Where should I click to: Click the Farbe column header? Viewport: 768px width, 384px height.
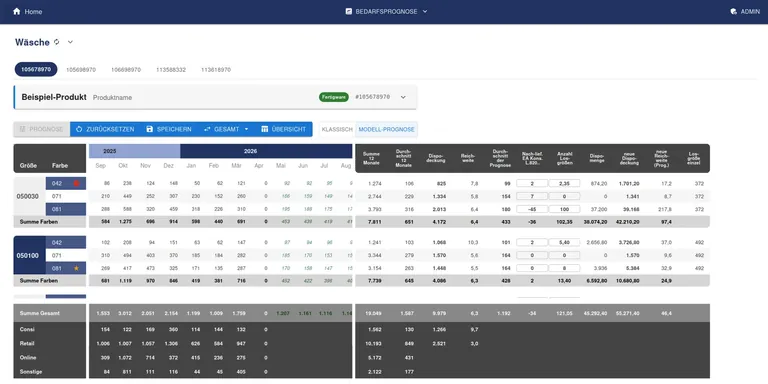pyautogui.click(x=60, y=166)
